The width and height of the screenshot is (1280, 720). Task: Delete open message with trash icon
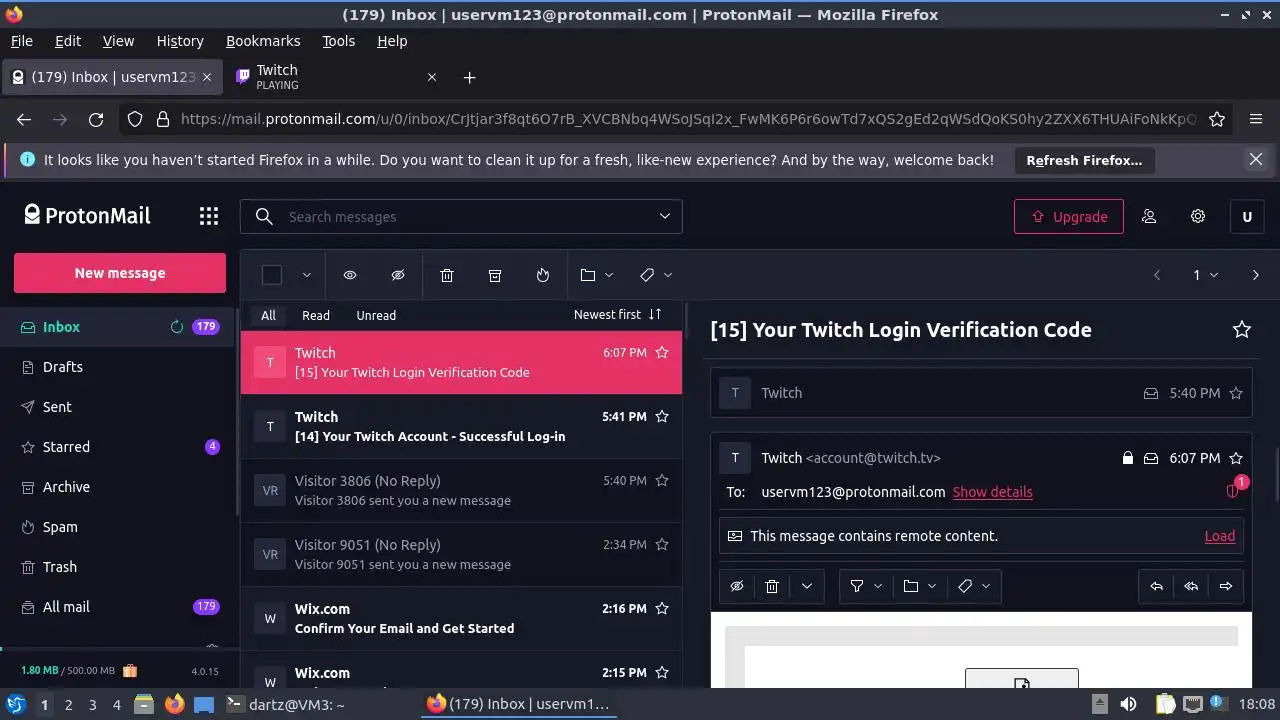click(x=772, y=586)
